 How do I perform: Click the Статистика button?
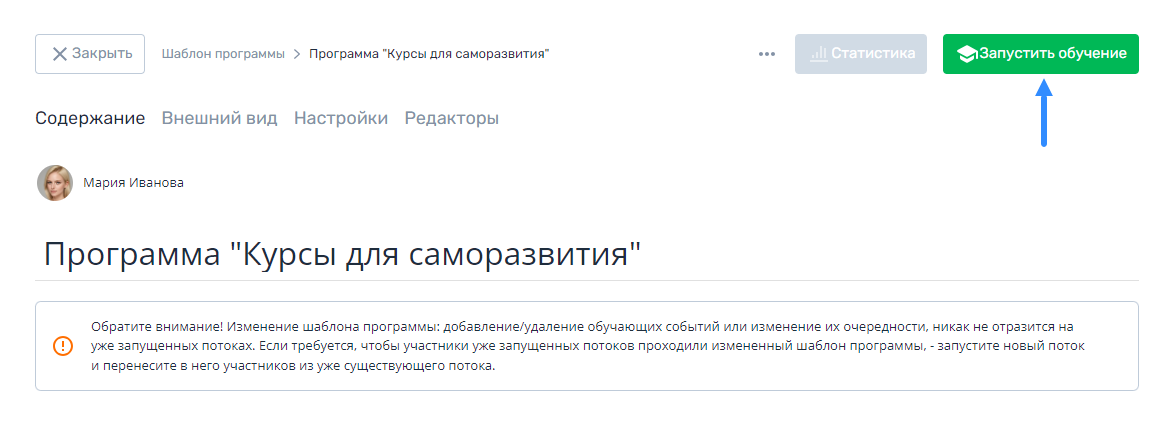coord(861,54)
